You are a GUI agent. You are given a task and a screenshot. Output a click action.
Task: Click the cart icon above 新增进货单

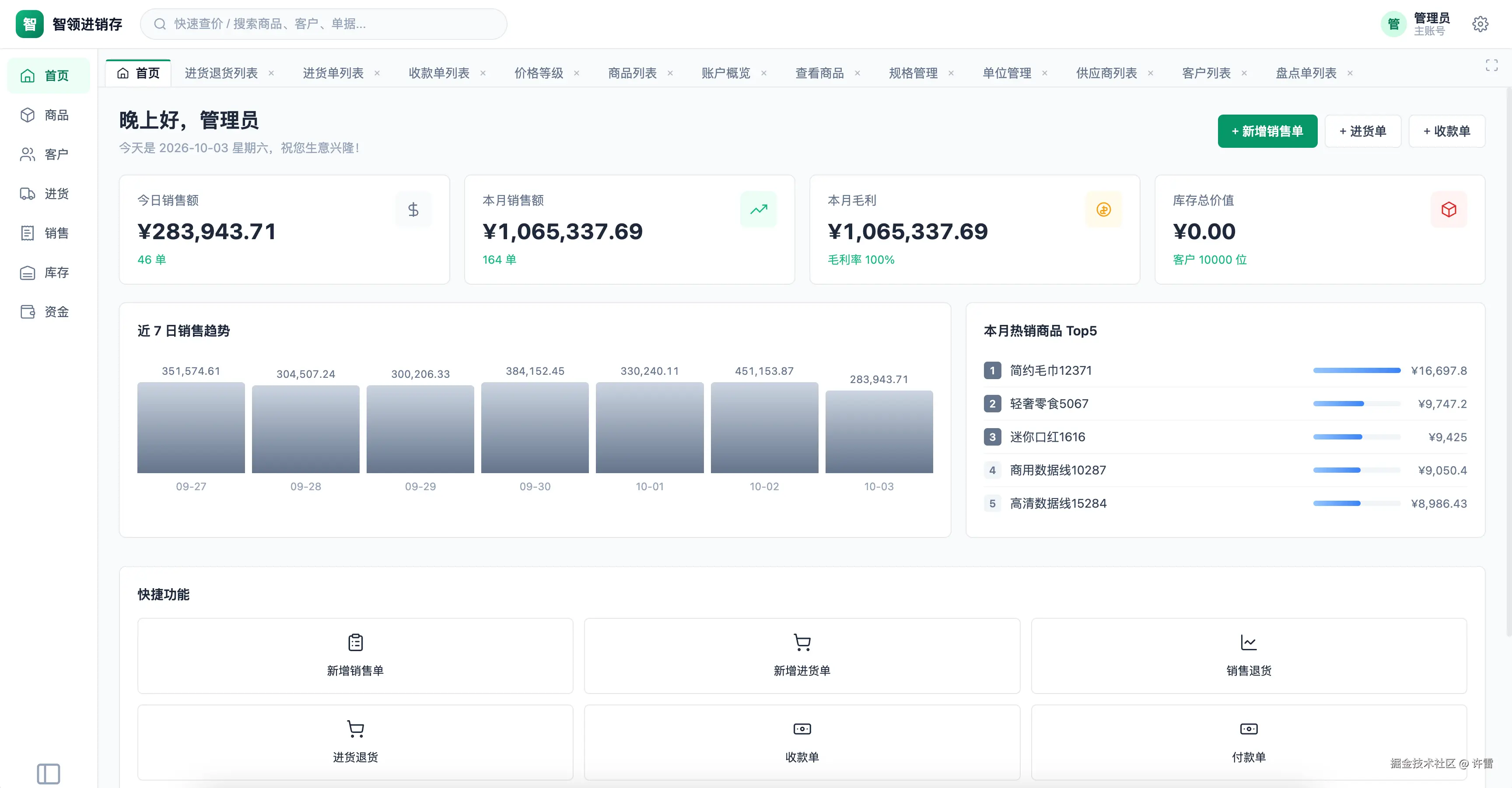[x=802, y=642]
